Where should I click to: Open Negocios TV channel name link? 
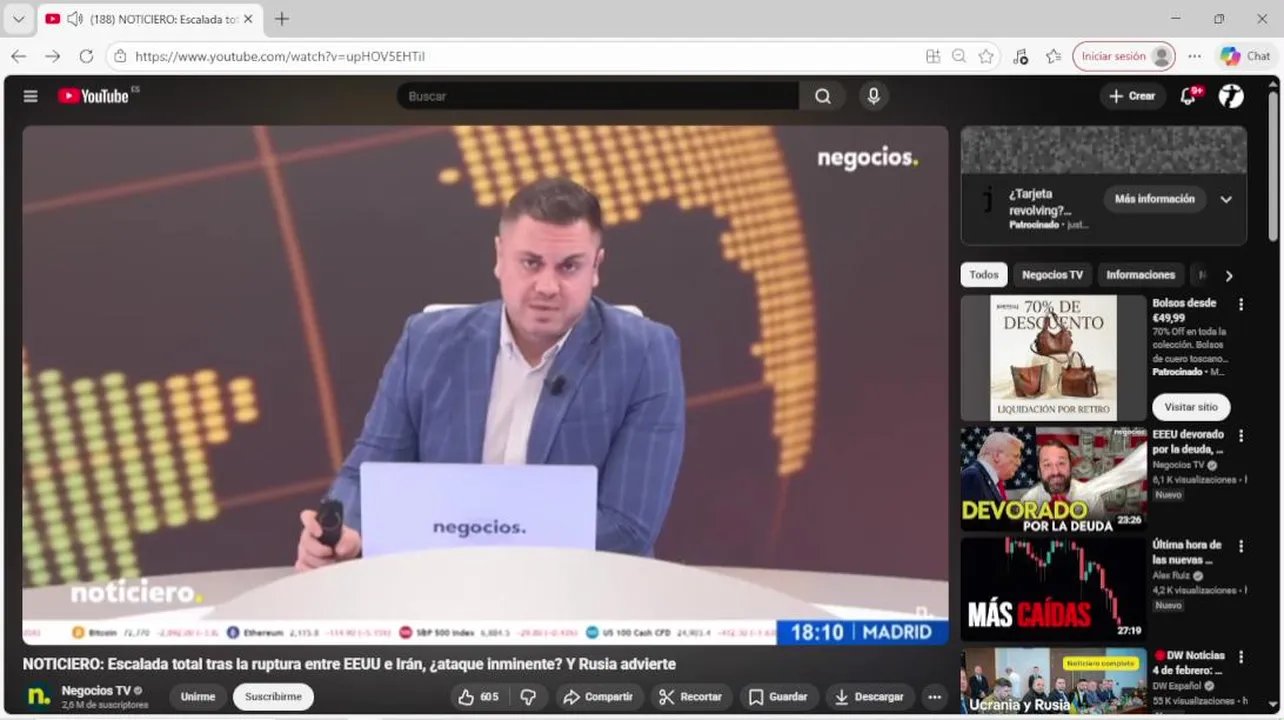click(96, 690)
